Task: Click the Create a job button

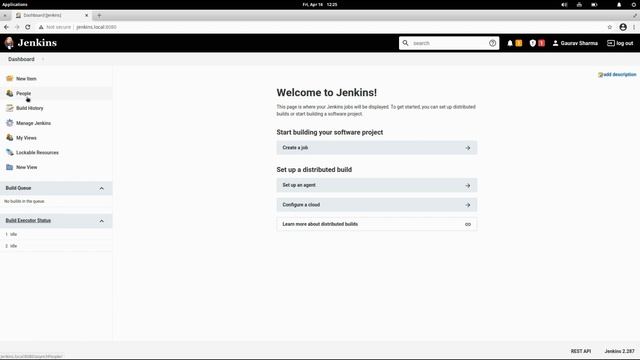Action: (377, 148)
